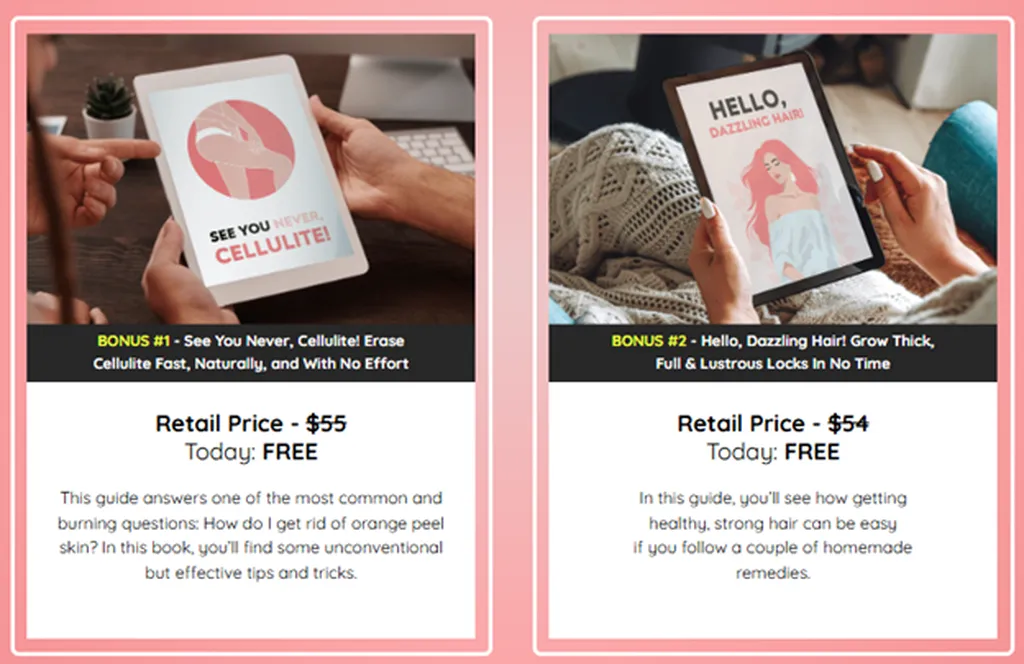Click the small potted succulent in photo
The image size is (1024, 664).
click(x=109, y=106)
